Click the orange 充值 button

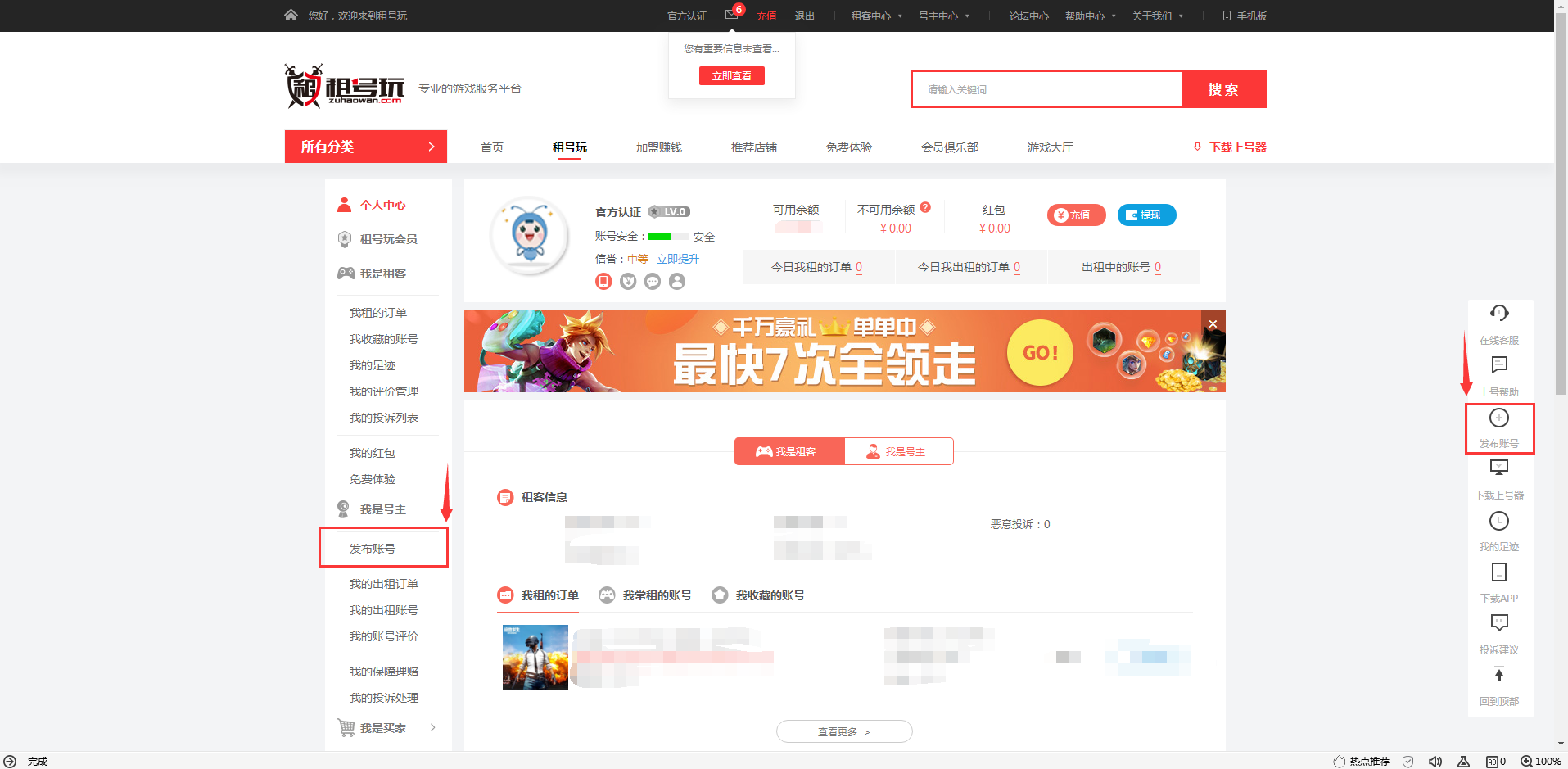pyautogui.click(x=1077, y=215)
